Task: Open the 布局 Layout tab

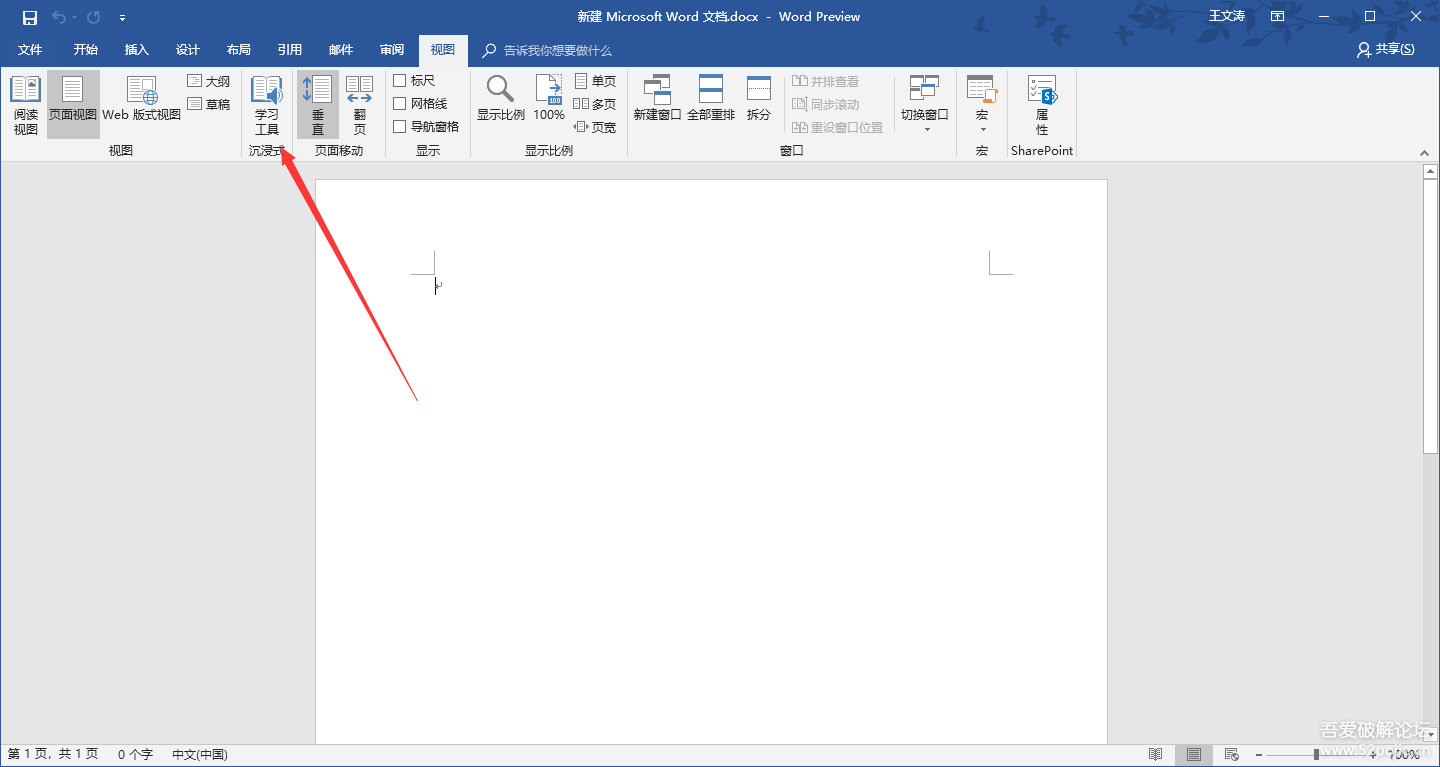Action: [239, 50]
